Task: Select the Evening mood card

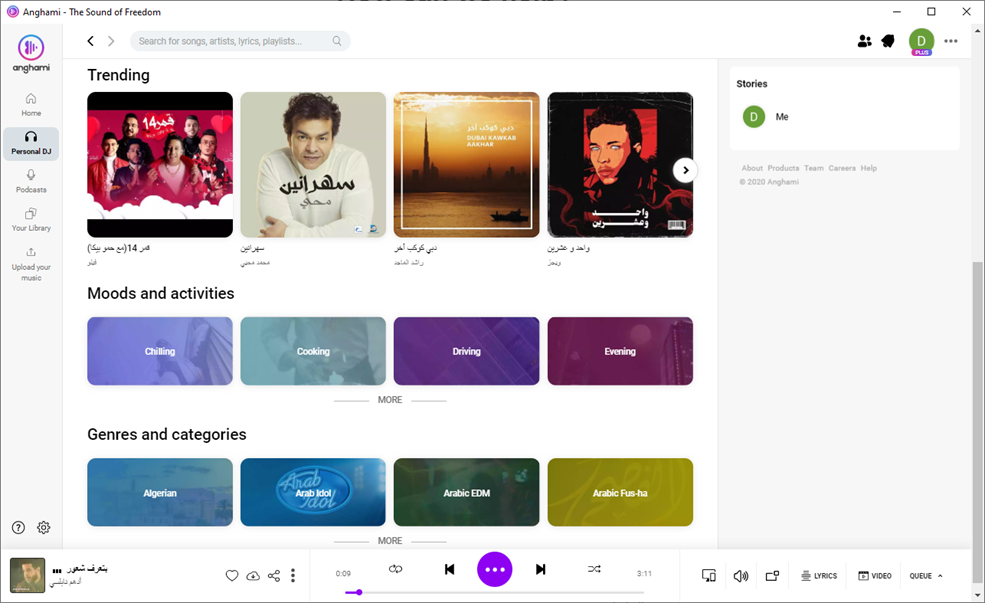Action: coord(620,351)
